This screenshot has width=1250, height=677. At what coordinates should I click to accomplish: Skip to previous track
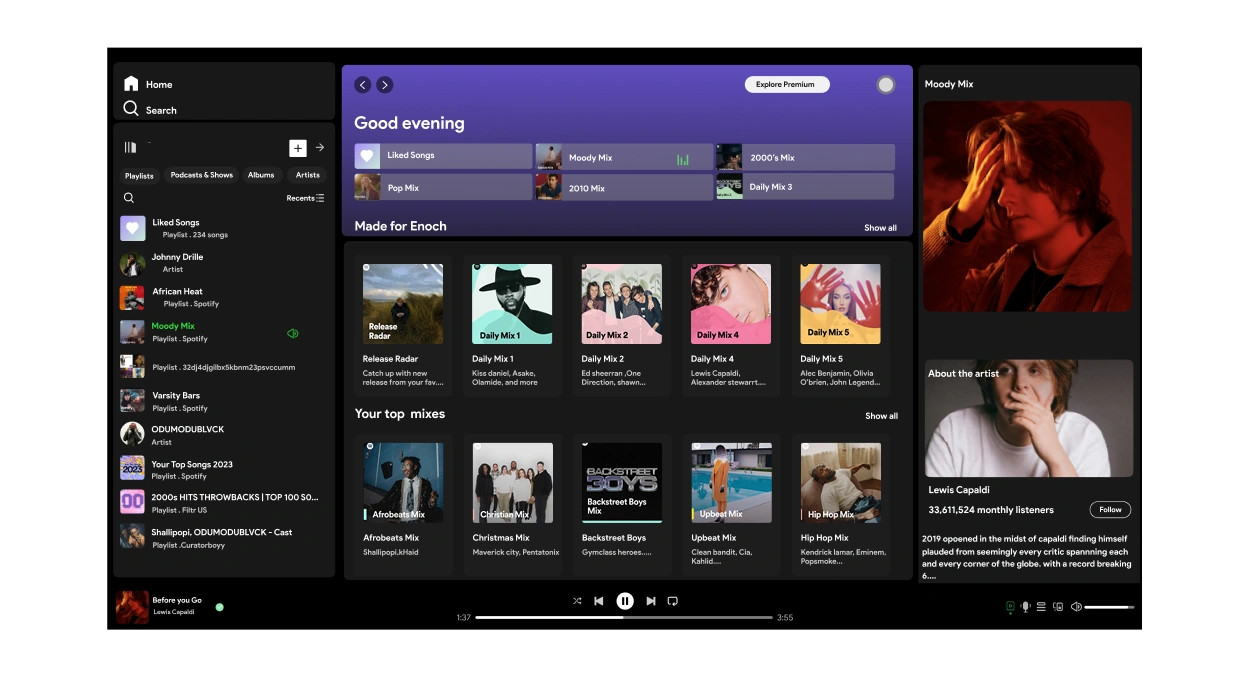click(599, 601)
